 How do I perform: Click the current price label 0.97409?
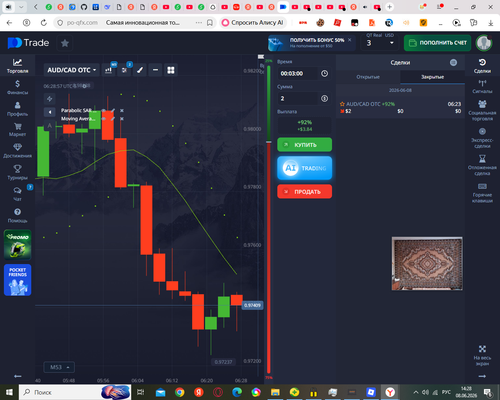252,305
